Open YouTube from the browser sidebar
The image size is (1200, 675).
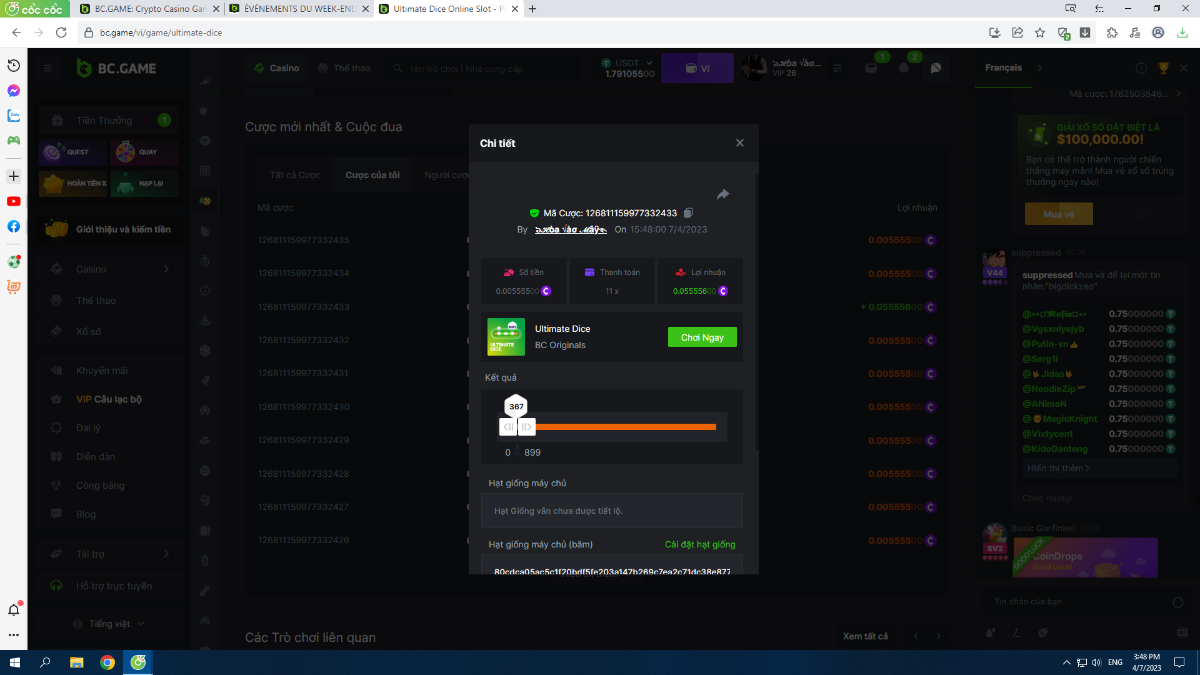click(x=14, y=201)
